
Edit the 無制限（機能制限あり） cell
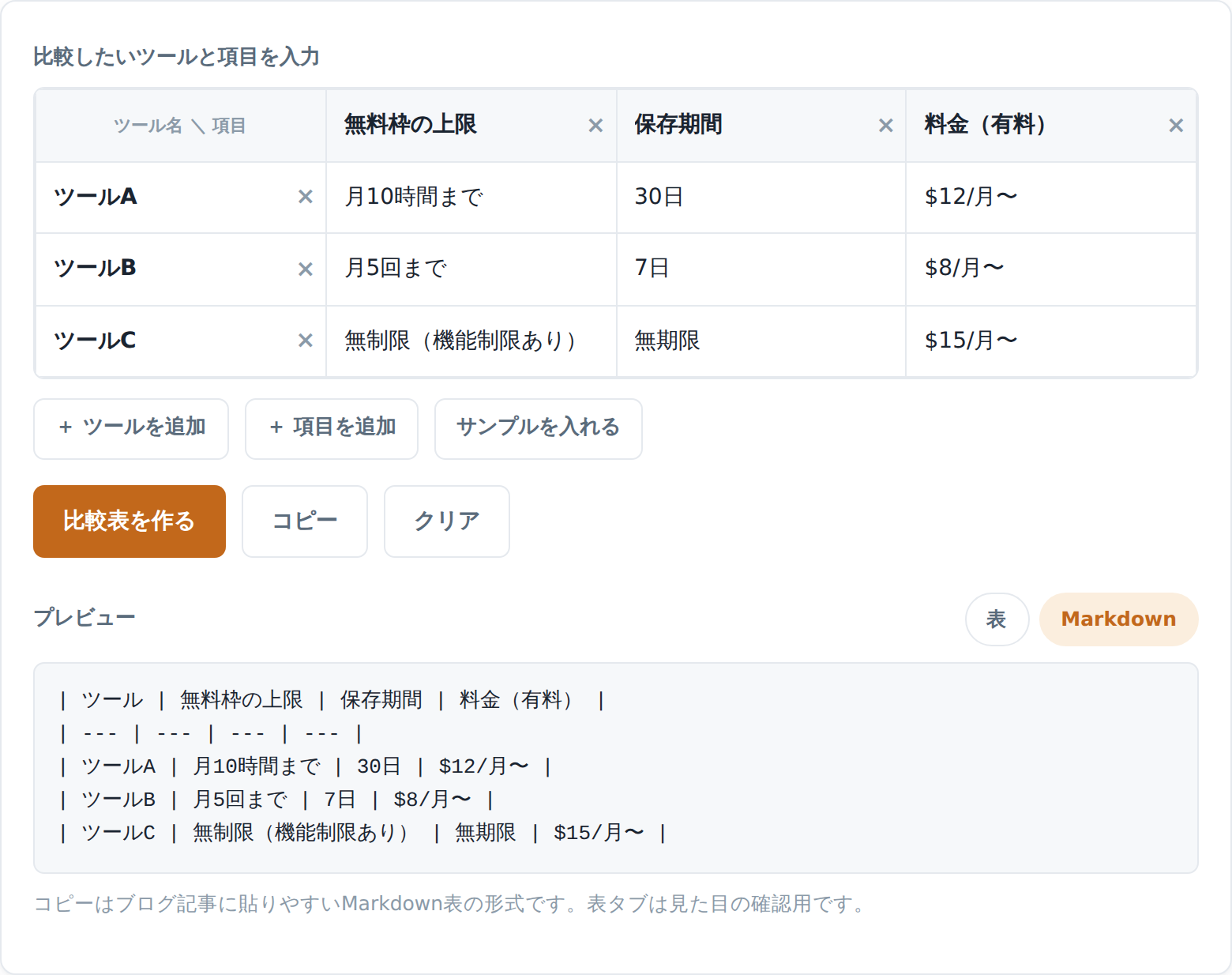pos(471,341)
